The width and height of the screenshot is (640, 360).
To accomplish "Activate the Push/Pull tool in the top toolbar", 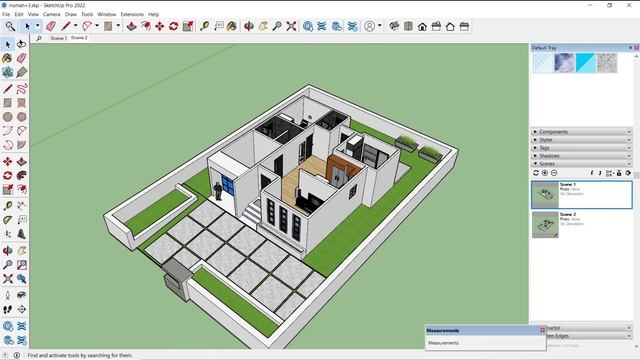I will click(x=131, y=27).
